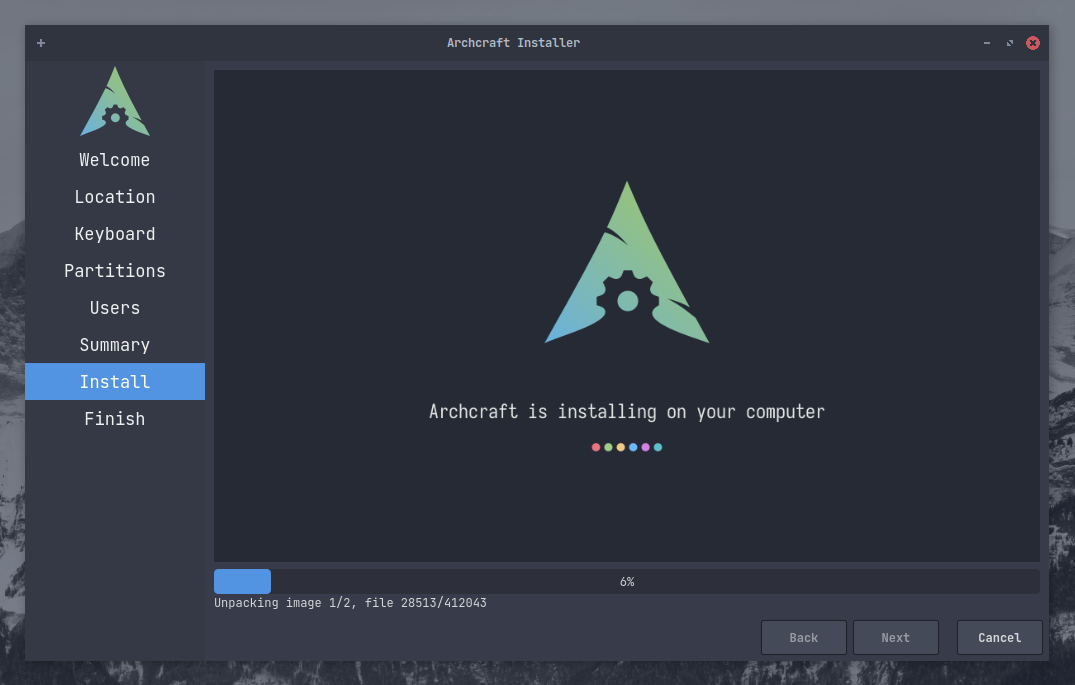Click the Back button

click(x=804, y=638)
